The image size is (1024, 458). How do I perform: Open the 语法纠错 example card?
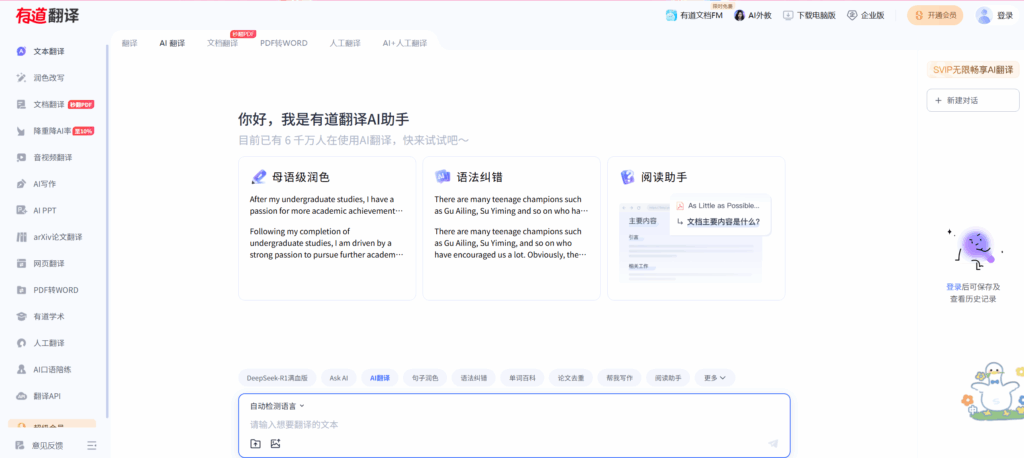(511, 228)
